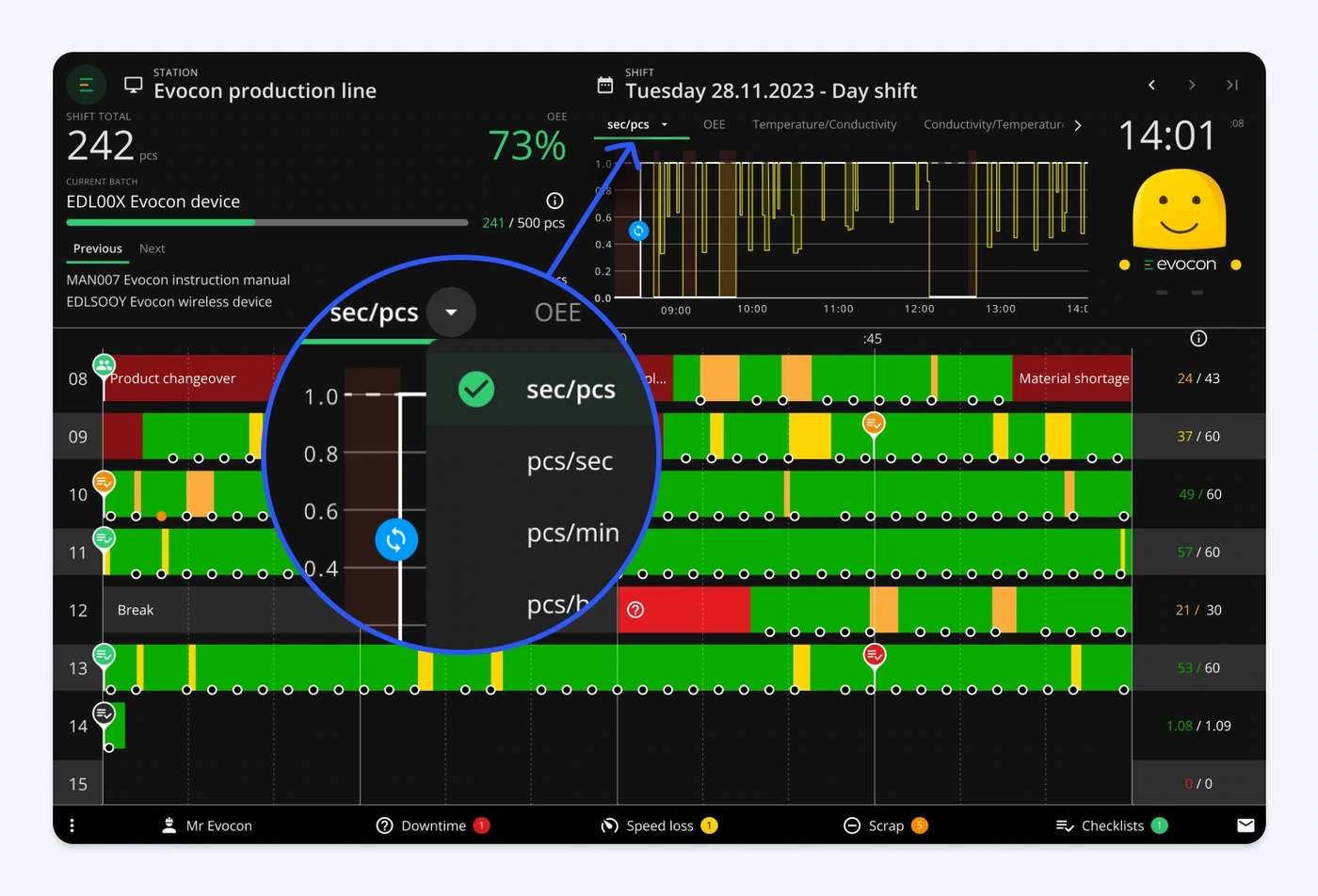Select the sec/pcs option with checkmark
The height and width of the screenshot is (896, 1318).
541,389
